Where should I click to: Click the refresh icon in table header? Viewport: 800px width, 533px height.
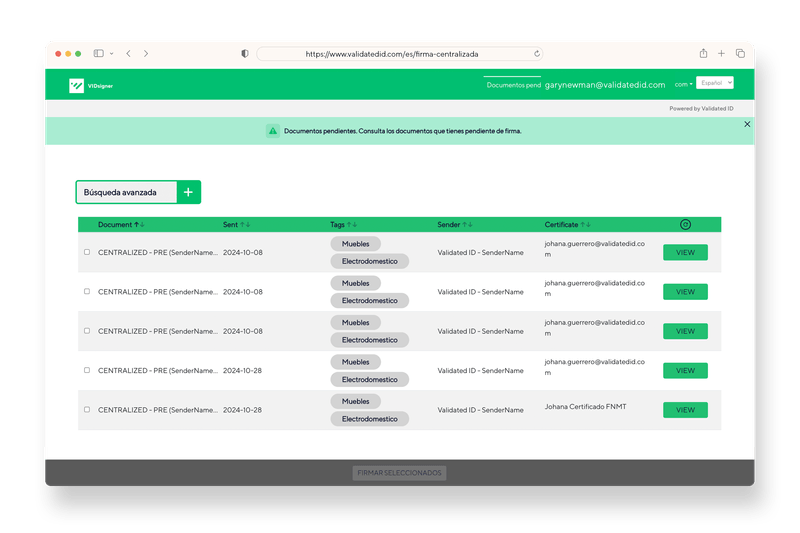point(685,225)
